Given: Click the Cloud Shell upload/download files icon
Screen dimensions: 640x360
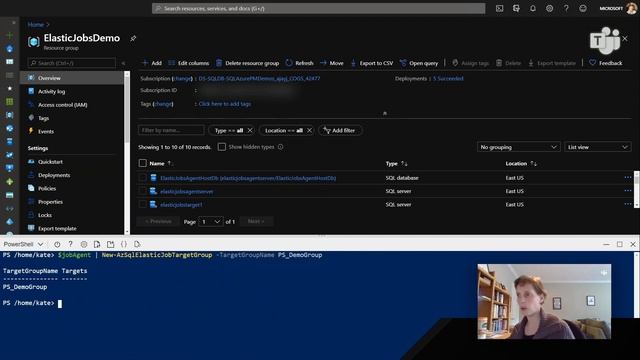Looking at the screenshot, I should 97,244.
